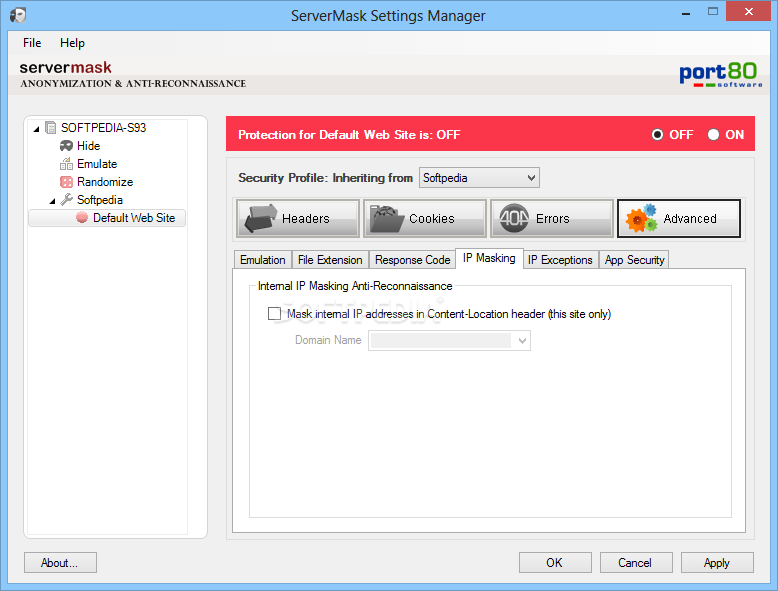778x591 pixels.
Task: Click the Domain Name label
Action: coord(328,340)
